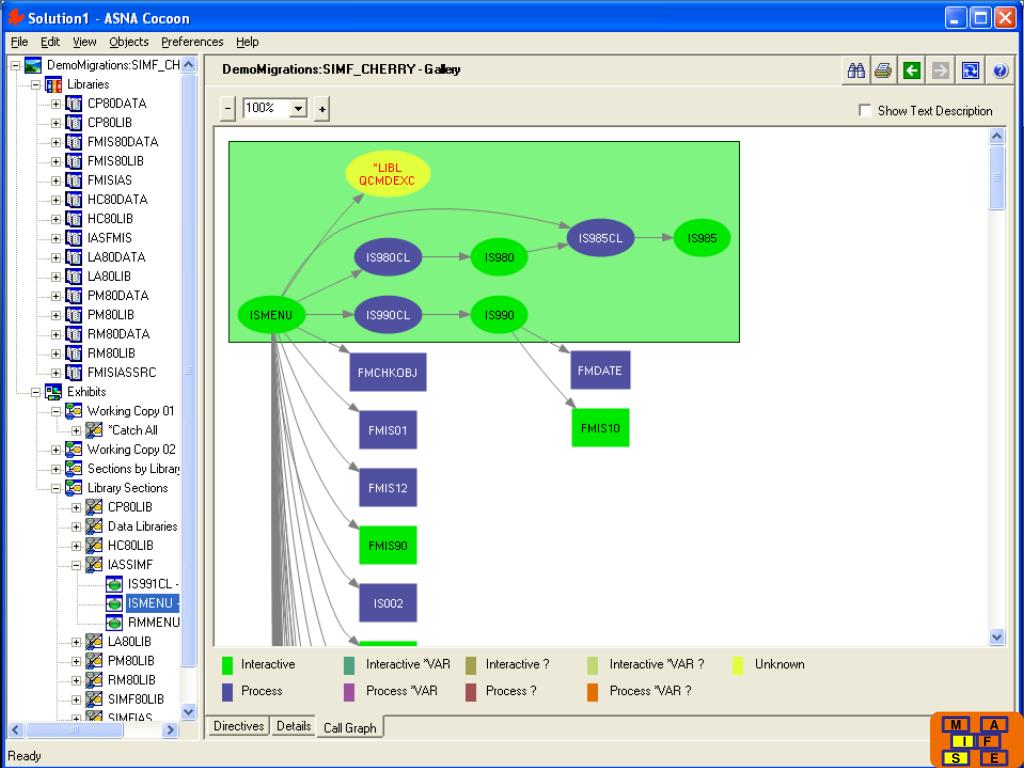1024x768 pixels.
Task: Expand the CP80DATA library node
Action: pyautogui.click(x=56, y=104)
